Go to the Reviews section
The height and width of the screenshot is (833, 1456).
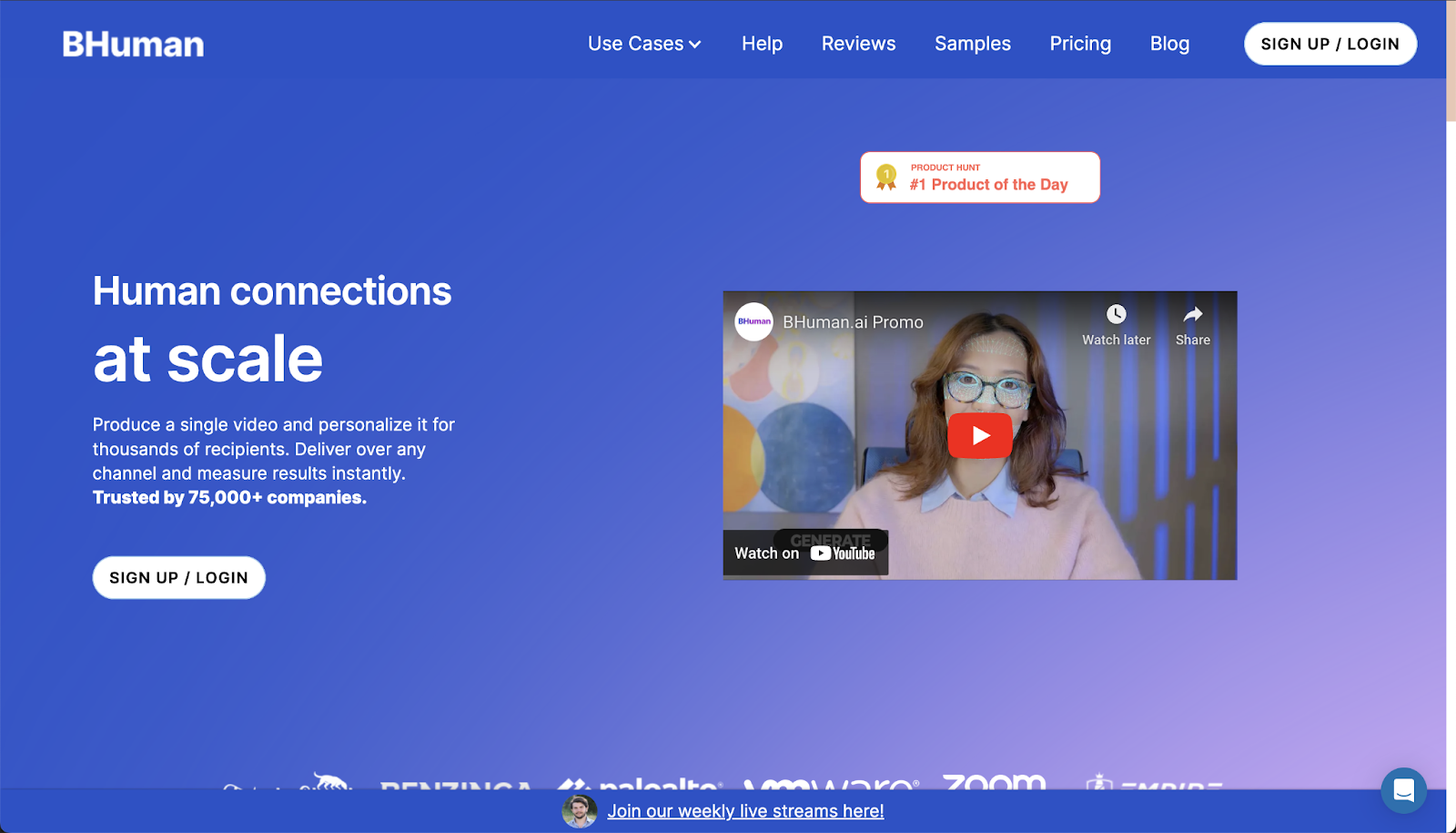coord(858,44)
